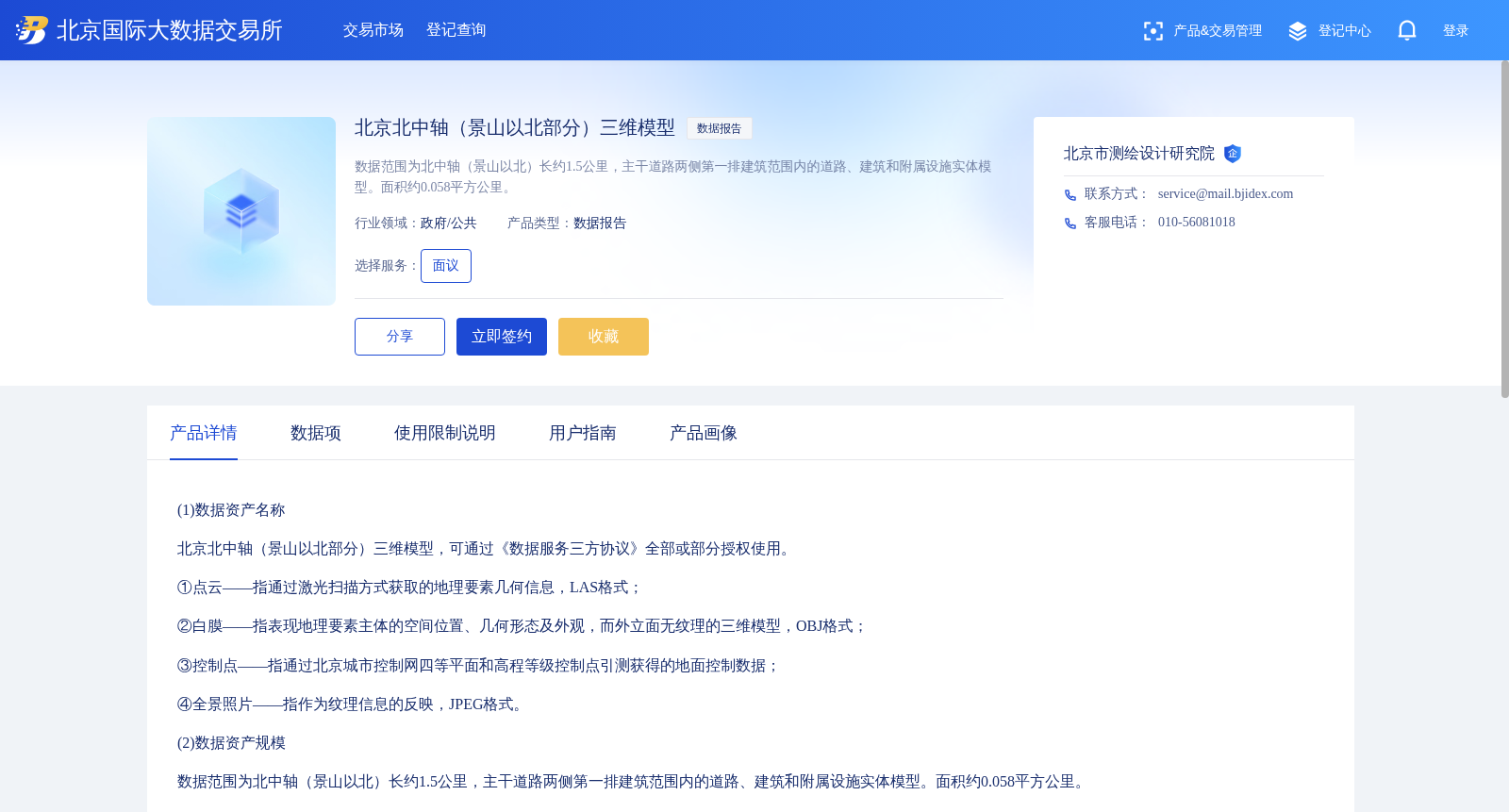Open the 交易市场 menu
The height and width of the screenshot is (812, 1509).
[373, 30]
